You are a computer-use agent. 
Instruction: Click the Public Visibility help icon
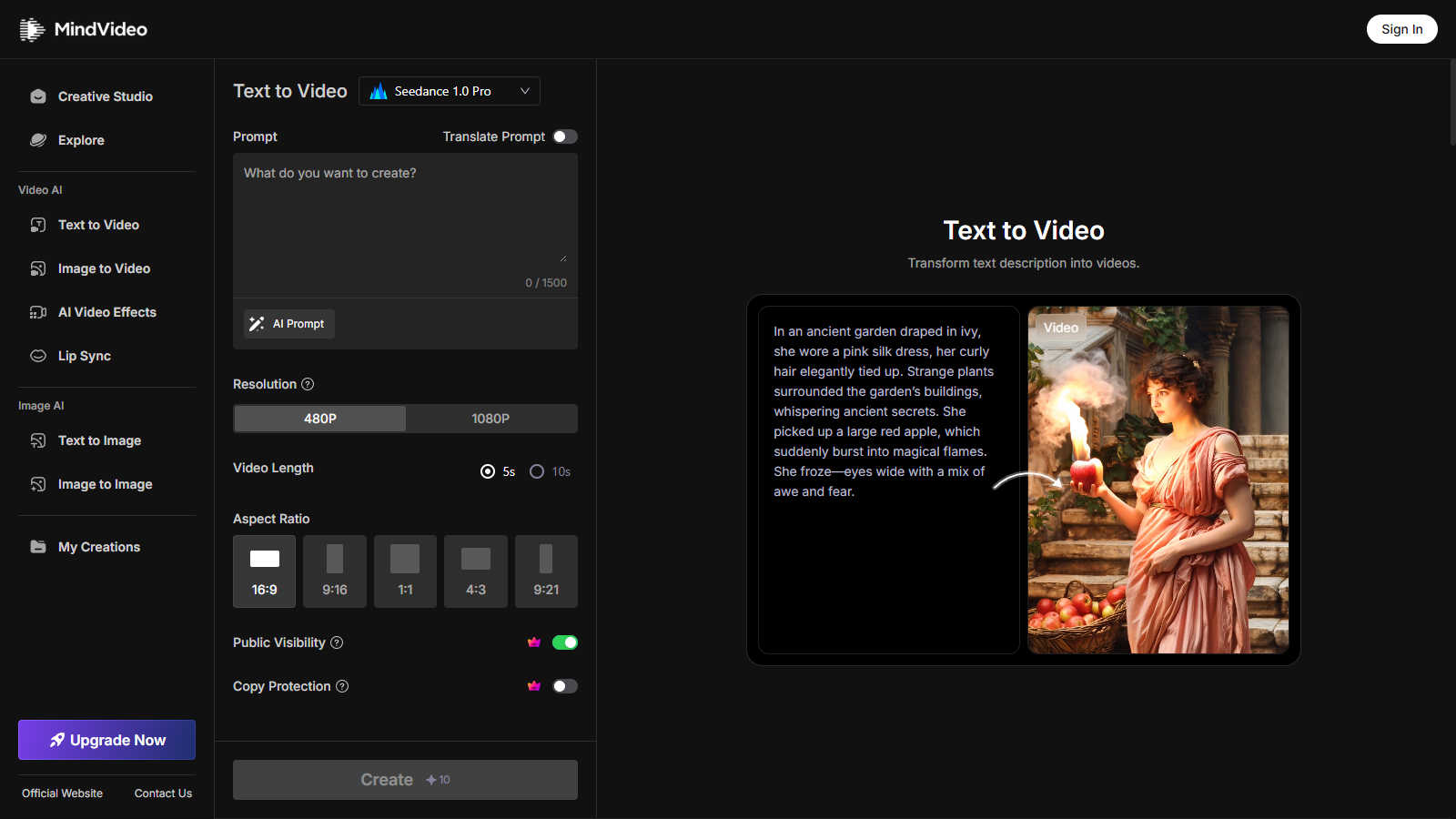(x=337, y=642)
